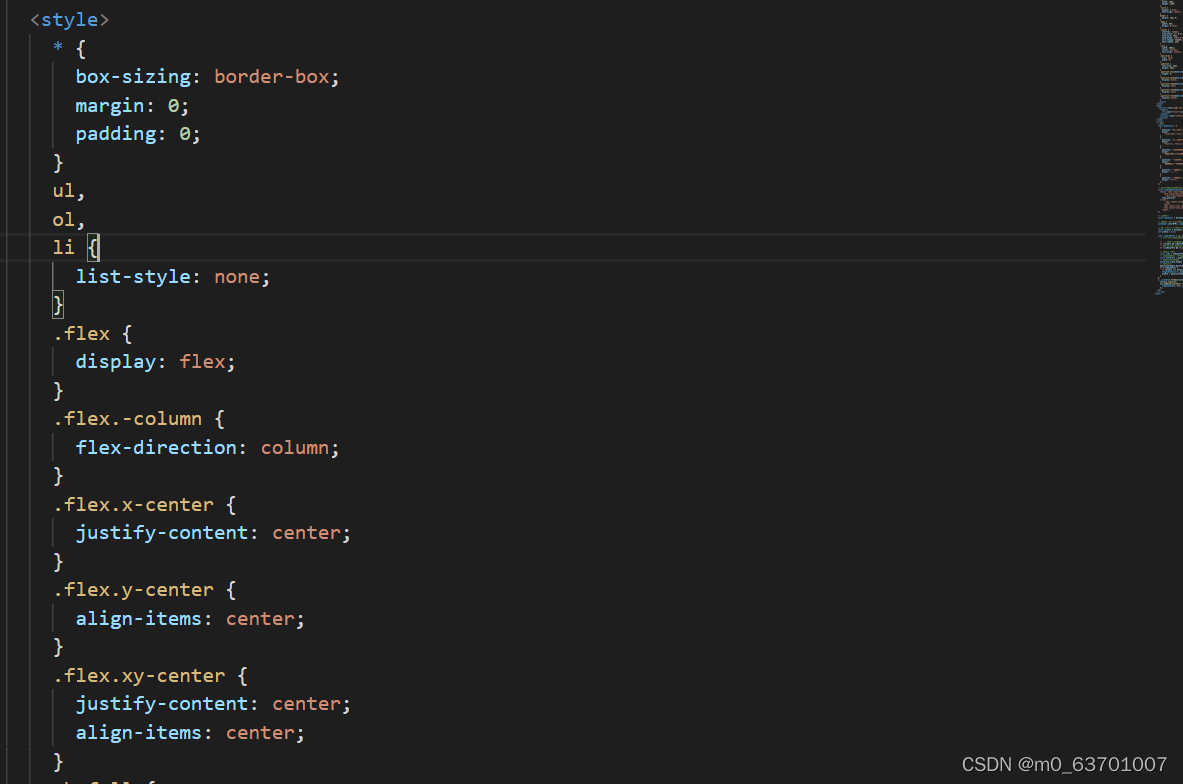Select the <style> opening tag
The height and width of the screenshot is (784, 1183).
click(68, 19)
